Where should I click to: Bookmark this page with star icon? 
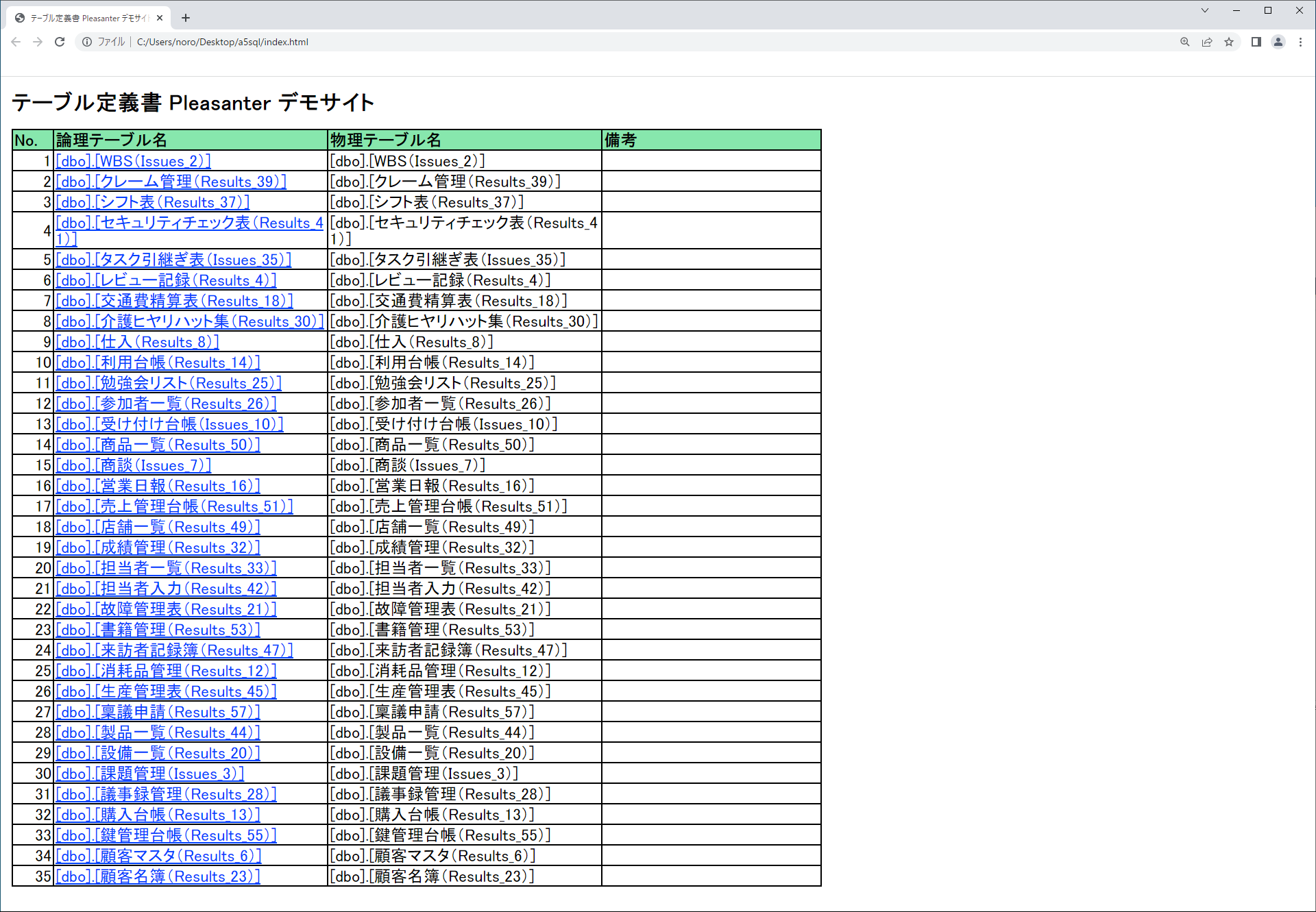click(1229, 42)
